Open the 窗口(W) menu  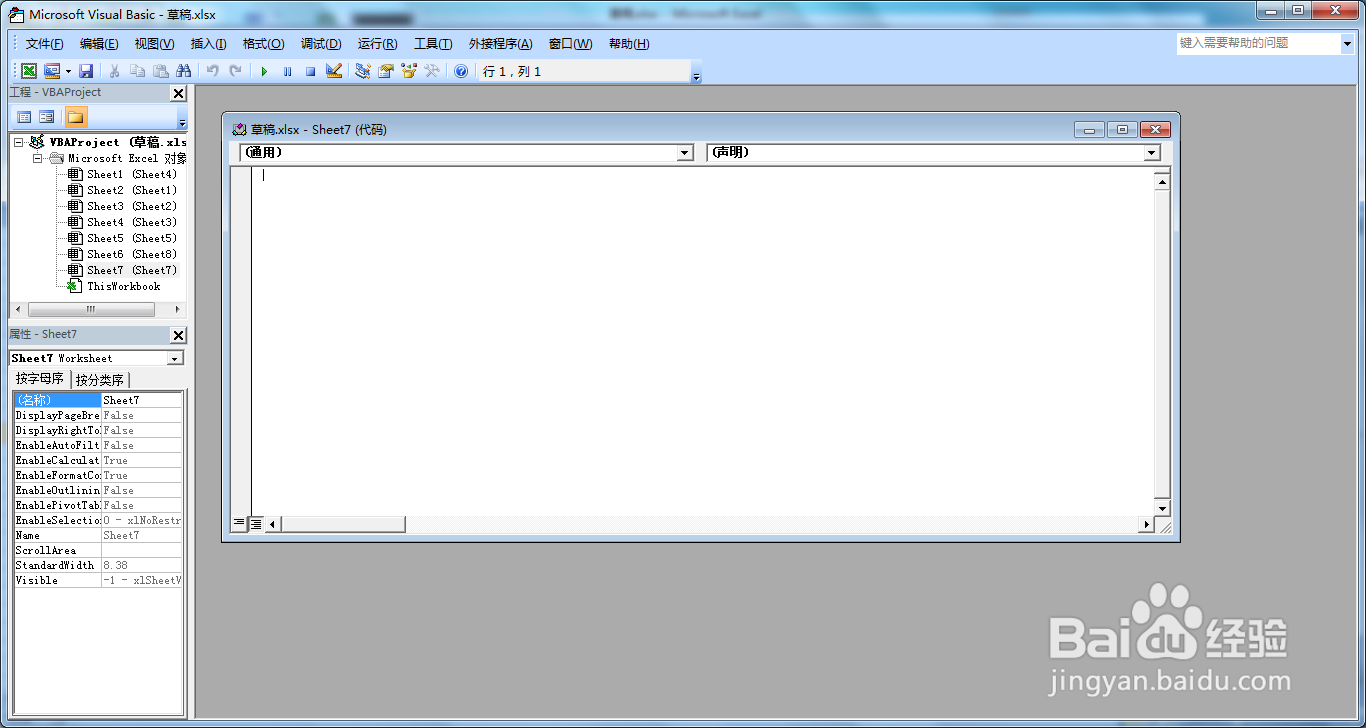tap(570, 44)
